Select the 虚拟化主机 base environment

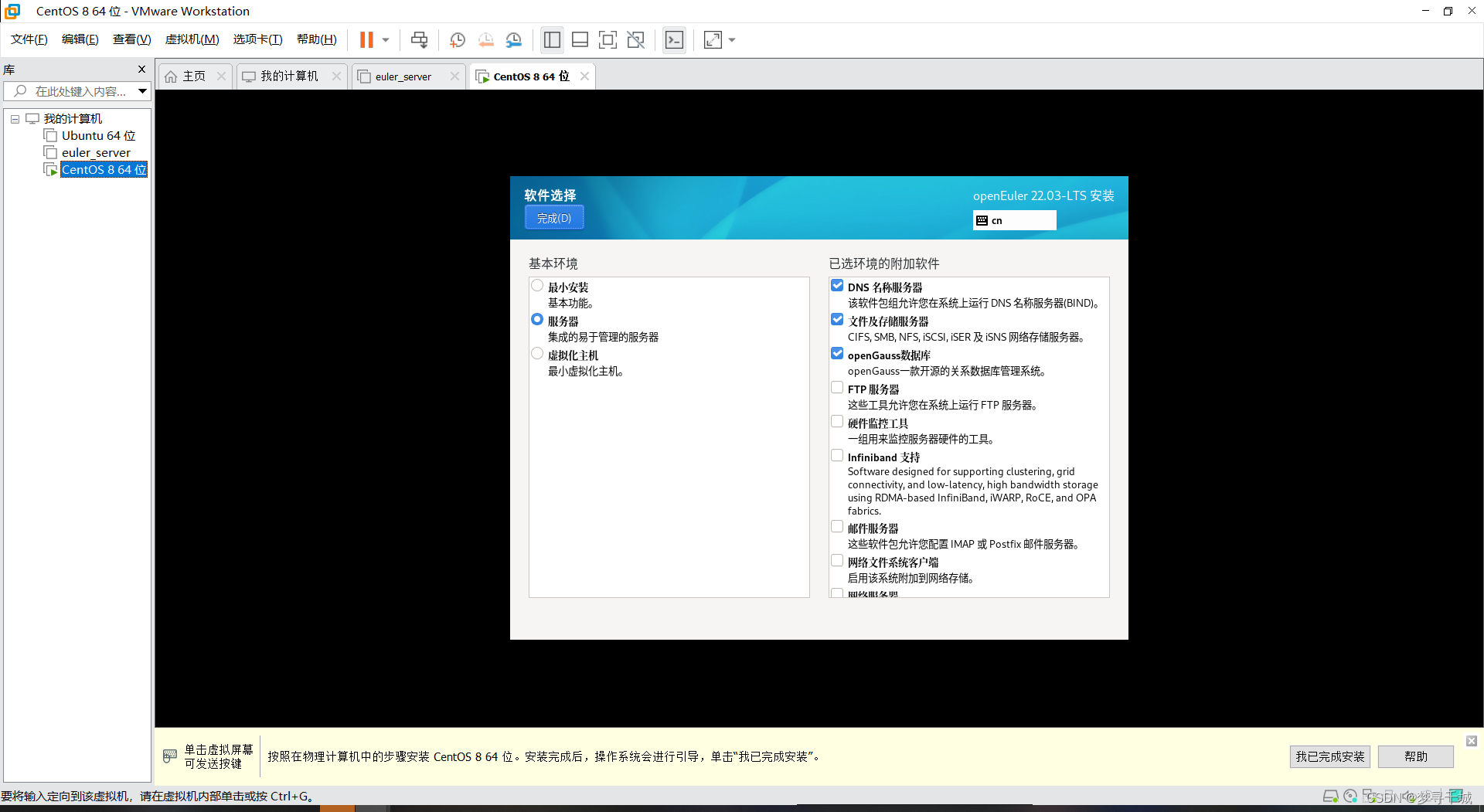(x=537, y=354)
